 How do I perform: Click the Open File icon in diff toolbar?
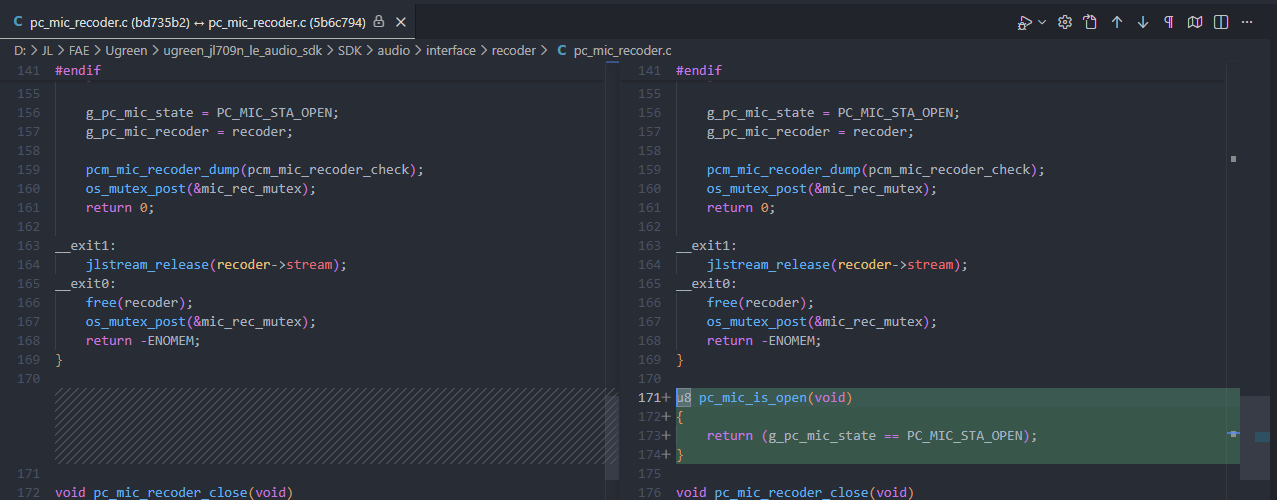pos(1091,22)
